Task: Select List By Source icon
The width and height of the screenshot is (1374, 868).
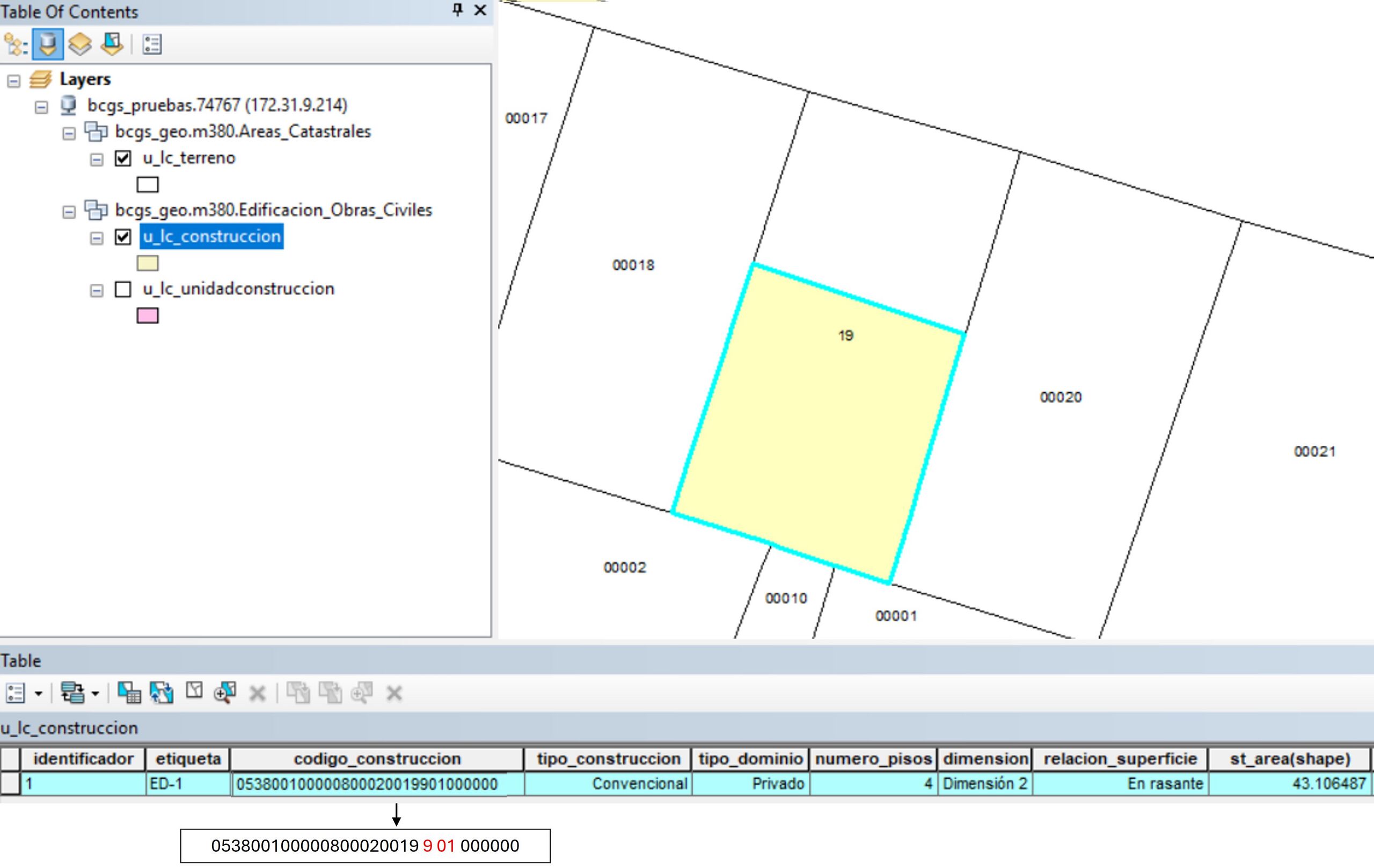Action: point(48,45)
